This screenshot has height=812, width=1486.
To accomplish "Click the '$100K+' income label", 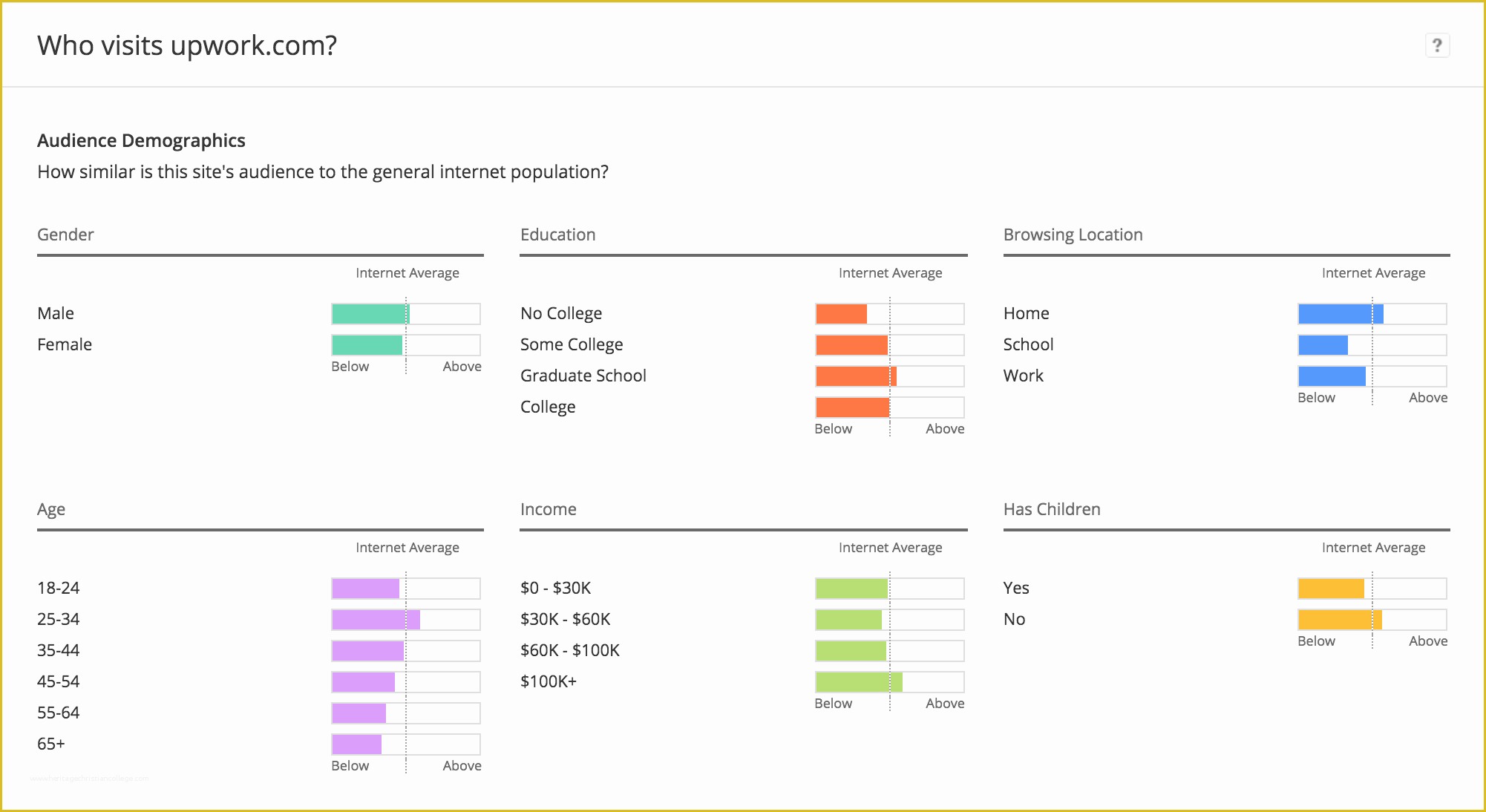I will [549, 681].
